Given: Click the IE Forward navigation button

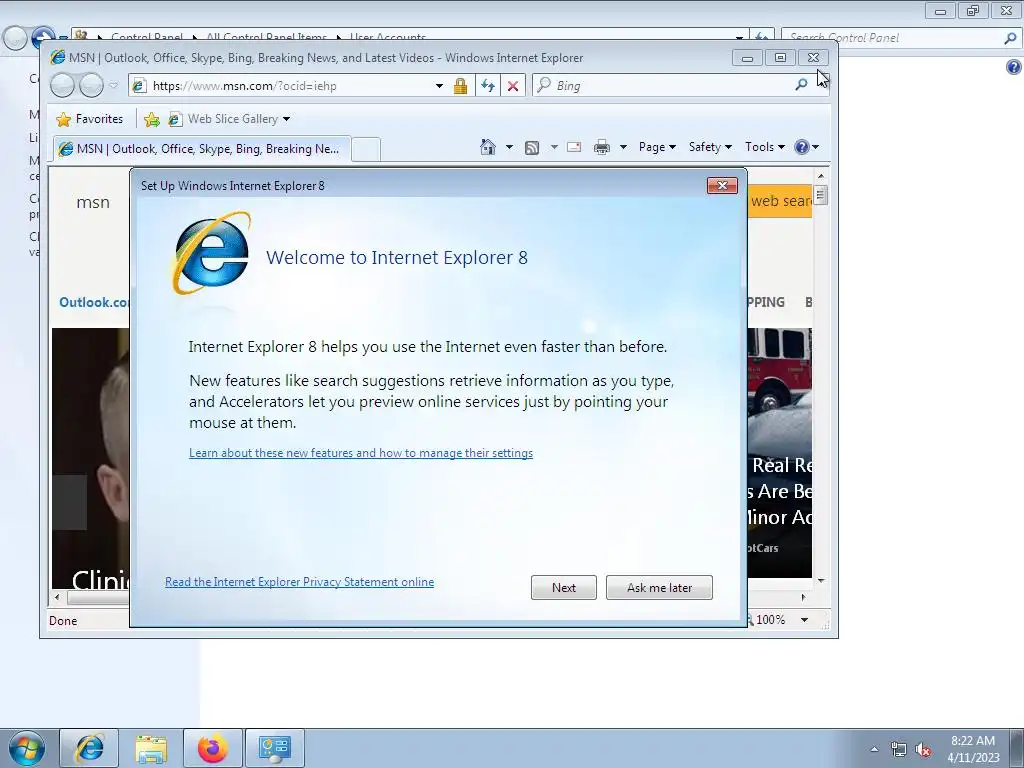Looking at the screenshot, I should [91, 86].
